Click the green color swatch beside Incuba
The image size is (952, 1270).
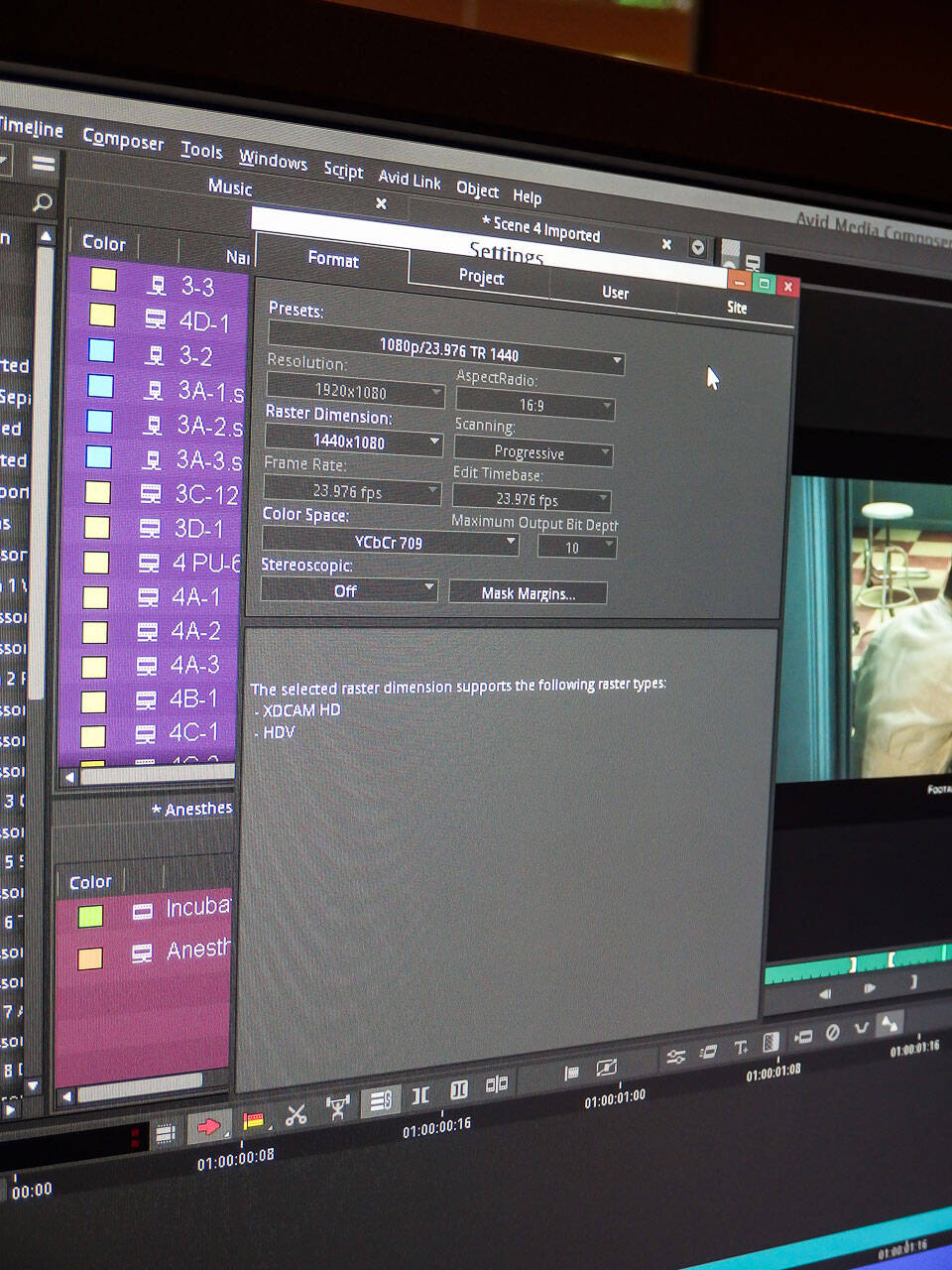coord(90,917)
